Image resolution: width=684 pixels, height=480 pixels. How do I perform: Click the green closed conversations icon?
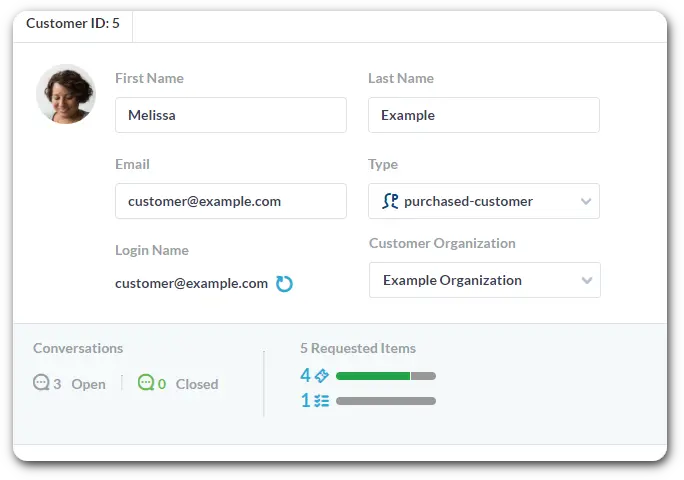pos(146,383)
